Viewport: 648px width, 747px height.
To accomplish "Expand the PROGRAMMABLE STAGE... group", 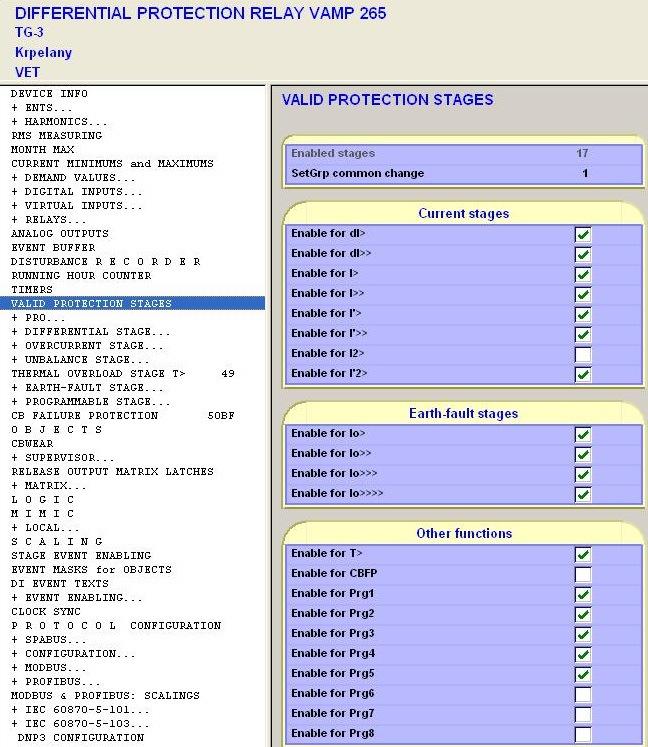I will (91, 402).
